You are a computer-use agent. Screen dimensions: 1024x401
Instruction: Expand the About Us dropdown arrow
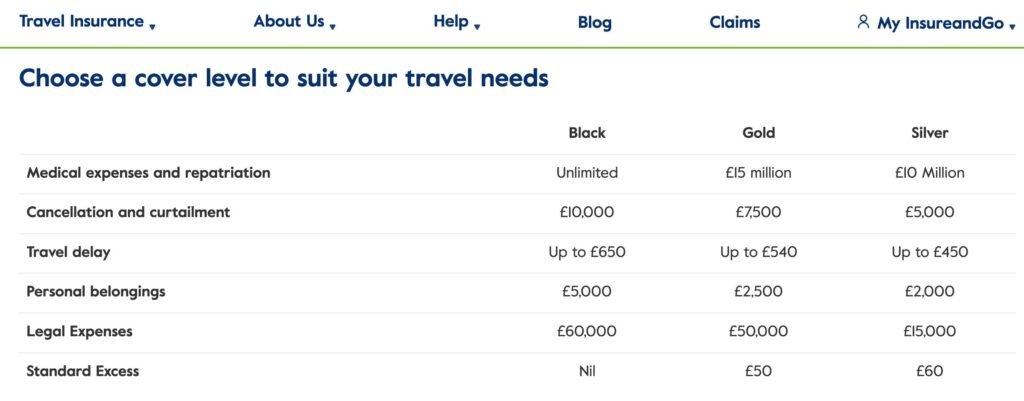pos(332,27)
